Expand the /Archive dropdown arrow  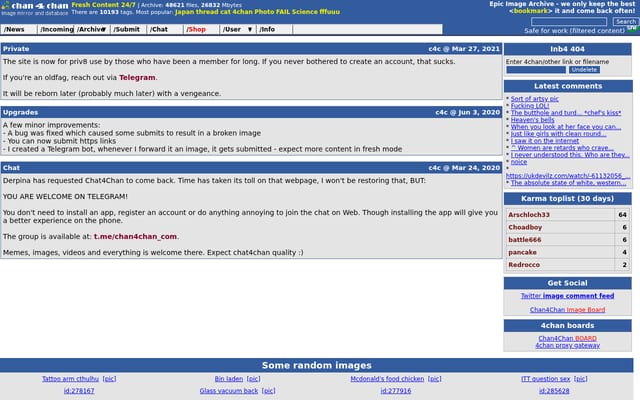coord(104,29)
